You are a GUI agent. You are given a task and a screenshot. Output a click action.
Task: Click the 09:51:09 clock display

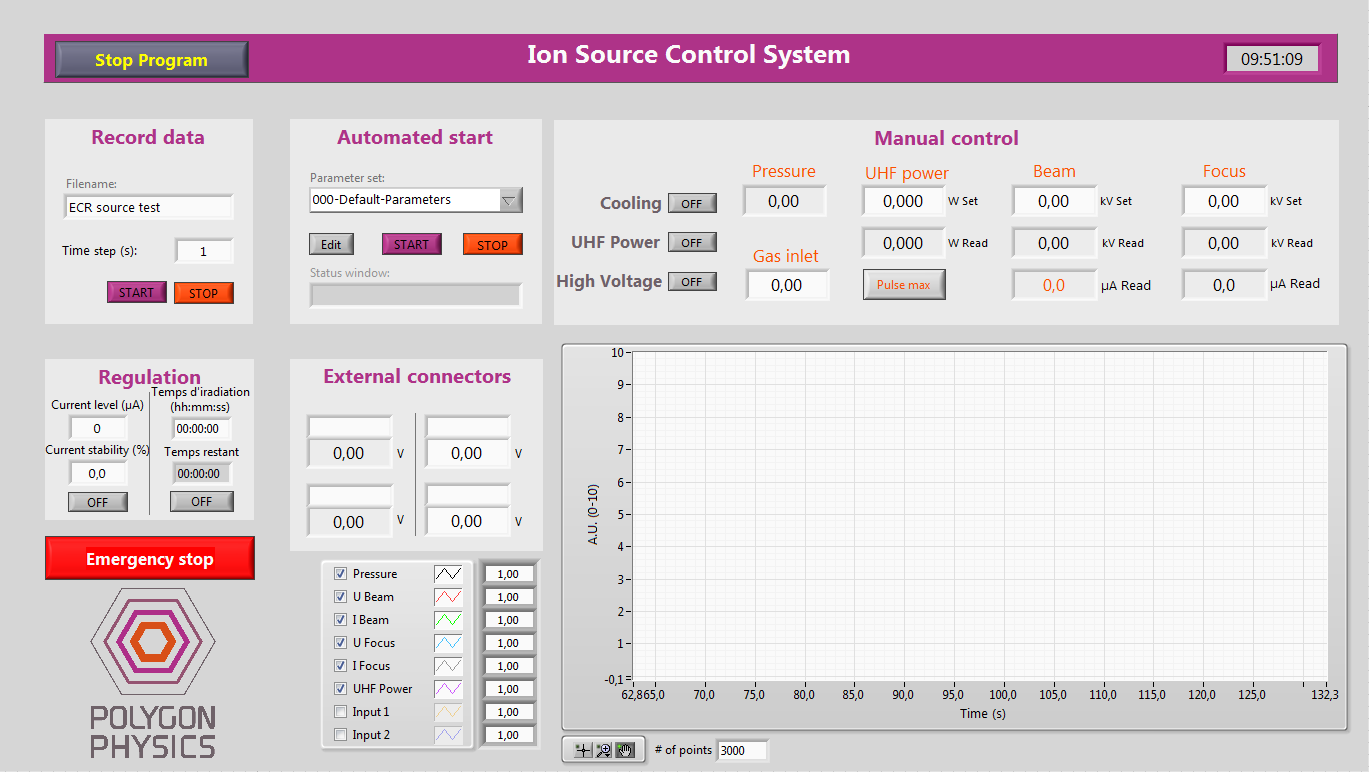(1272, 59)
